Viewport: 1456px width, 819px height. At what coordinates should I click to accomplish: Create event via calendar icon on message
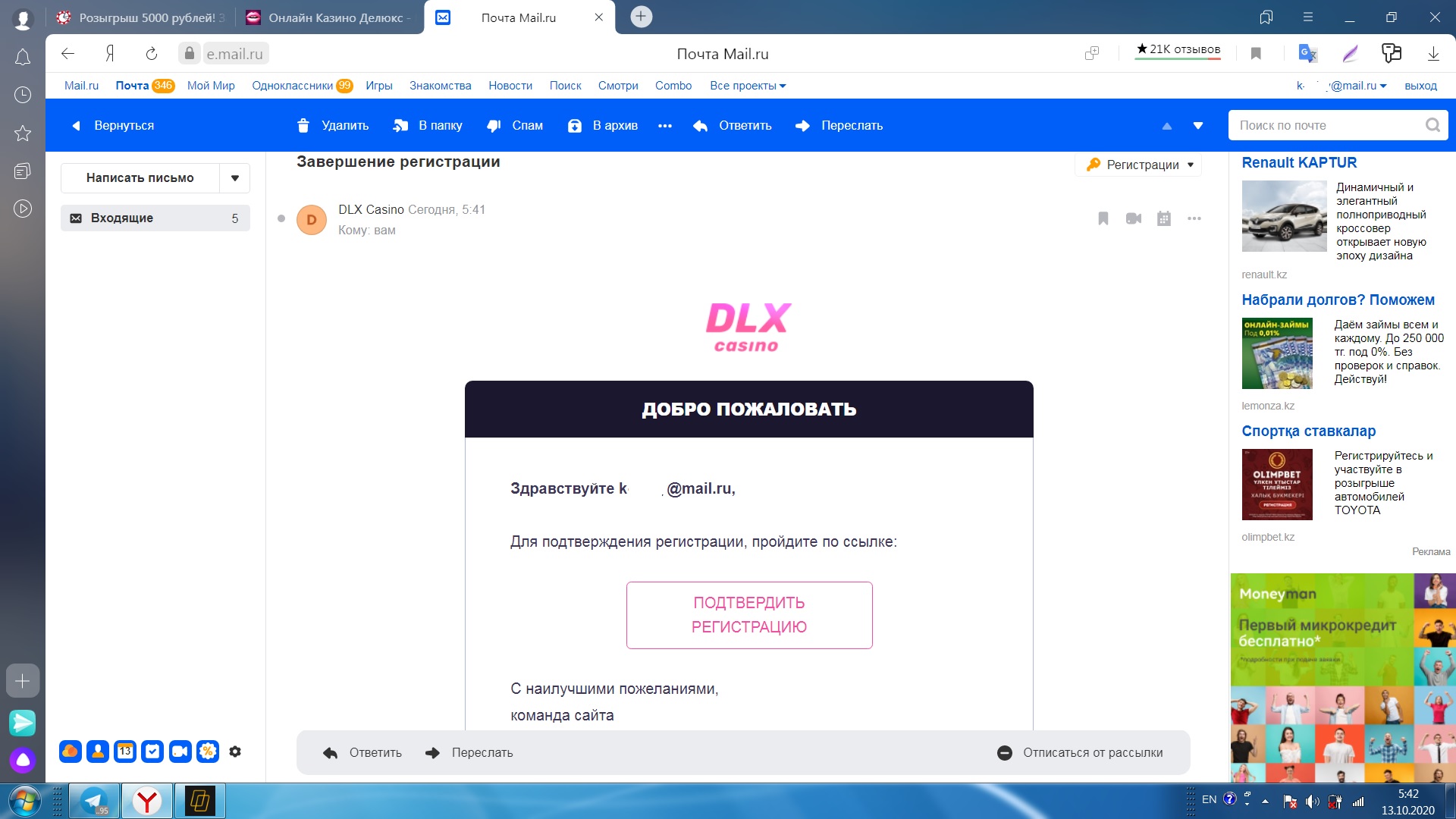(1164, 219)
